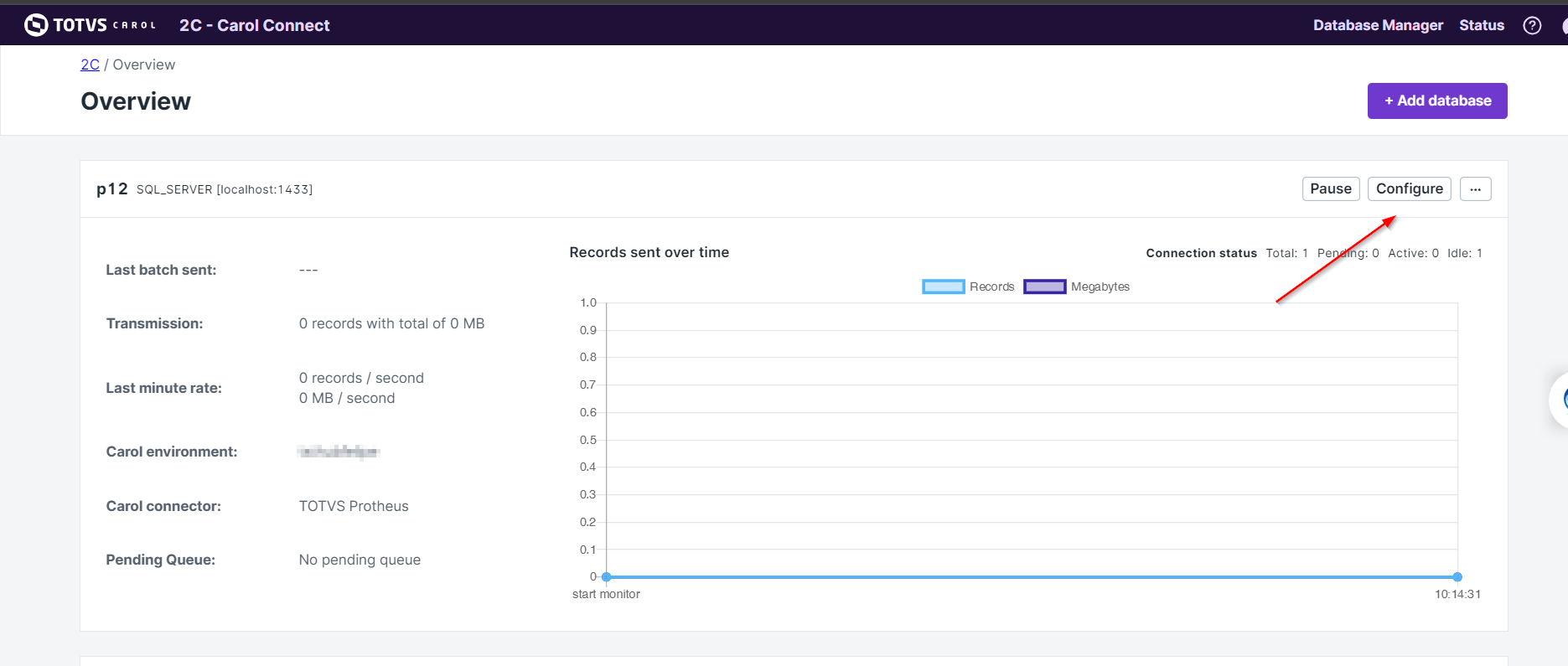Click the floating widget on right edge
1568x666 pixels.
tap(1560, 400)
